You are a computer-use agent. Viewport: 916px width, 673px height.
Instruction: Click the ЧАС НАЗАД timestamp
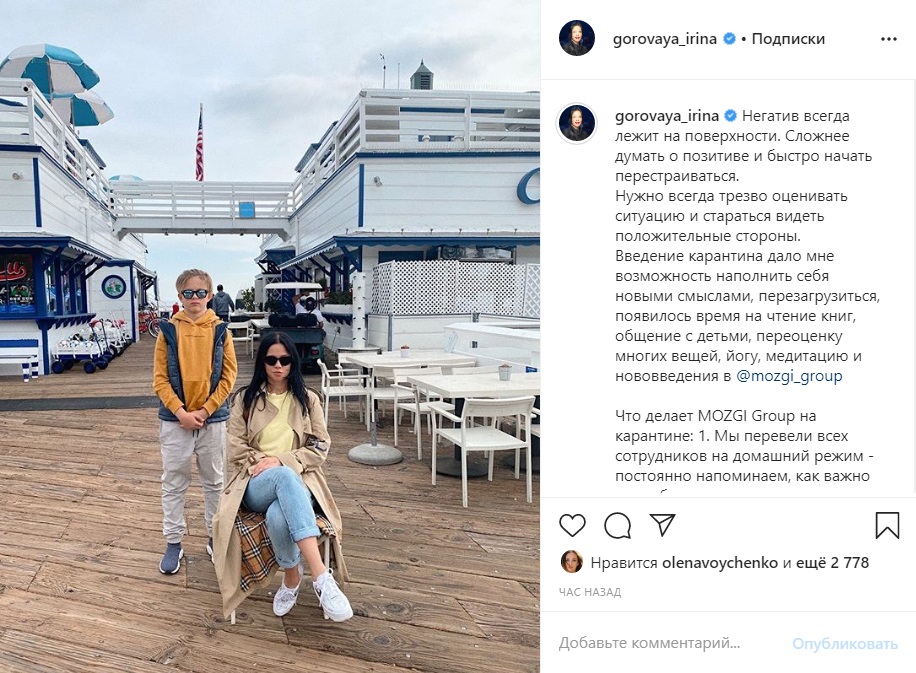pyautogui.click(x=589, y=592)
